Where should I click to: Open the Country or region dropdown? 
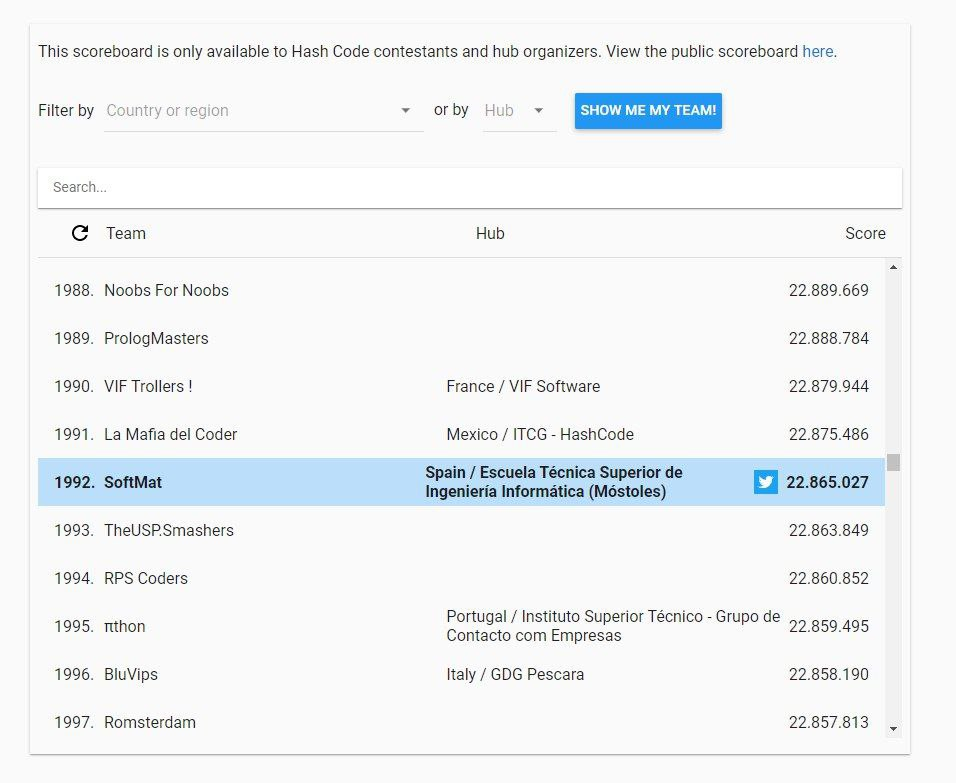click(263, 110)
